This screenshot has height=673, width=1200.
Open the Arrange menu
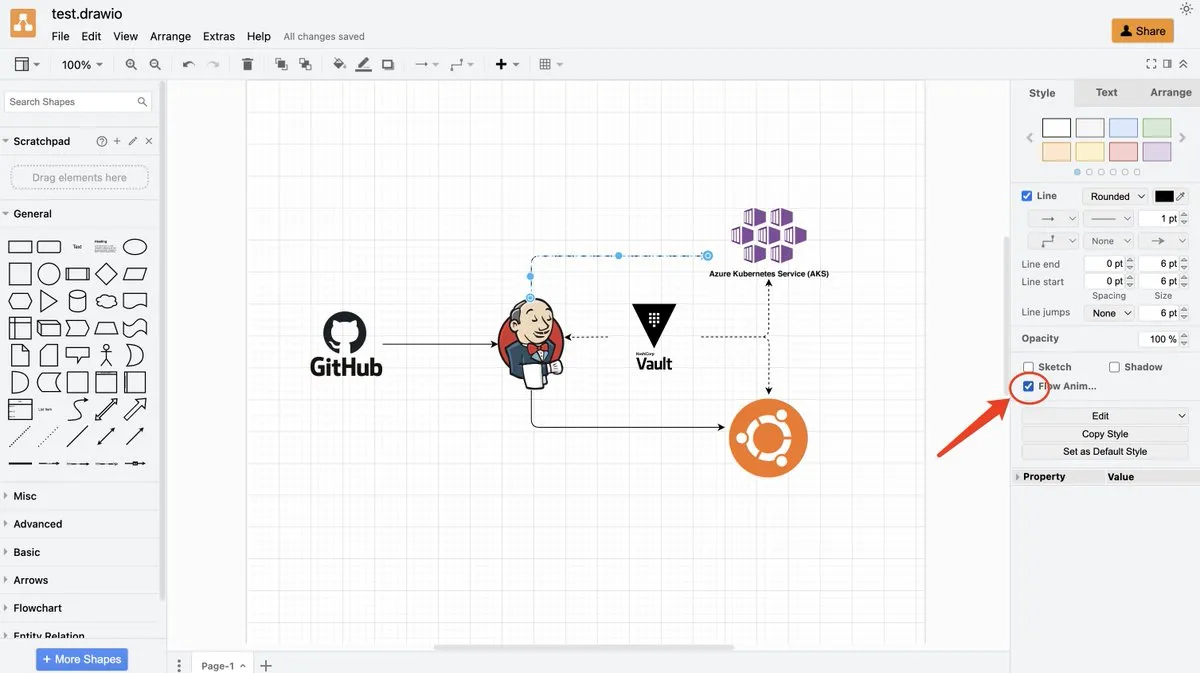pos(170,36)
